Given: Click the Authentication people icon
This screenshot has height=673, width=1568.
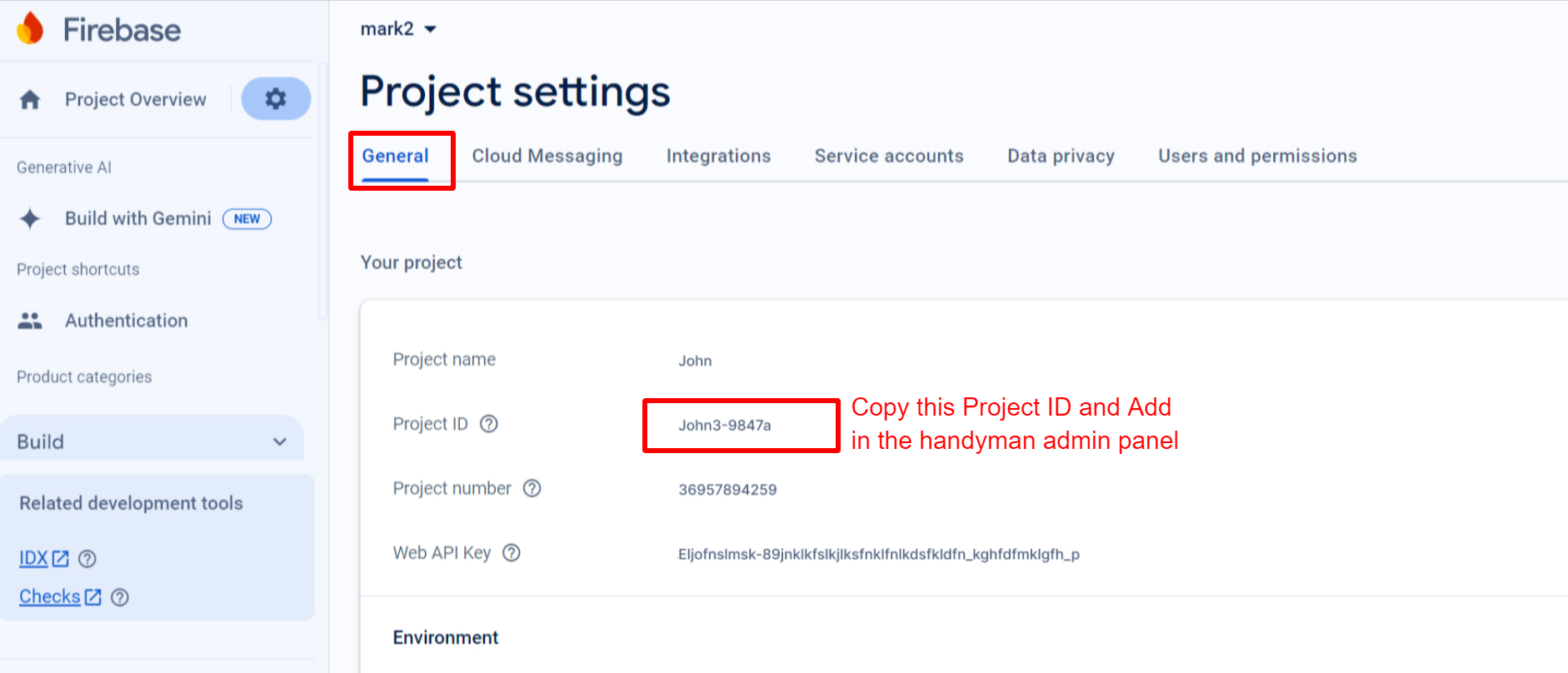Looking at the screenshot, I should 30,321.
